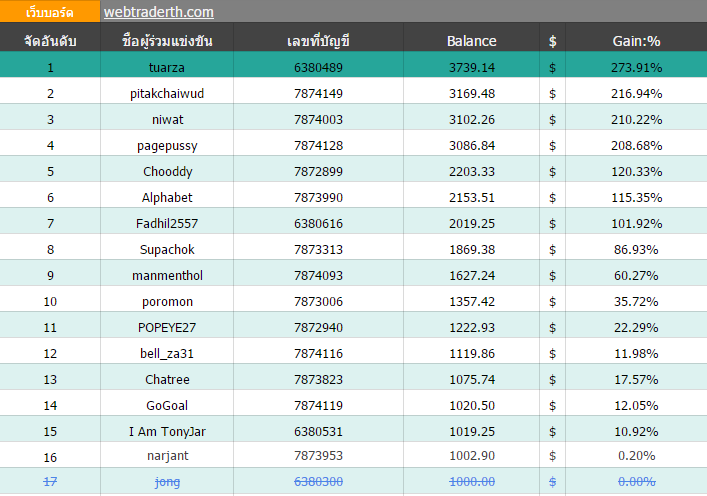Viewport: 707px width, 496px height.
Task: Click the I Am TonyJar cell
Action: [x=167, y=432]
